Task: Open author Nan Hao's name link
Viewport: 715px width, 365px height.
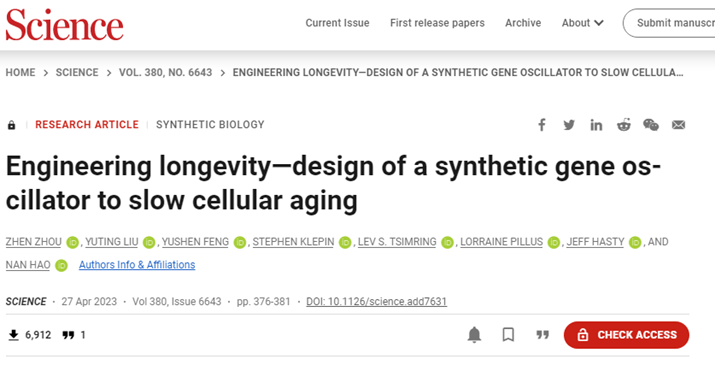Action: (28, 265)
